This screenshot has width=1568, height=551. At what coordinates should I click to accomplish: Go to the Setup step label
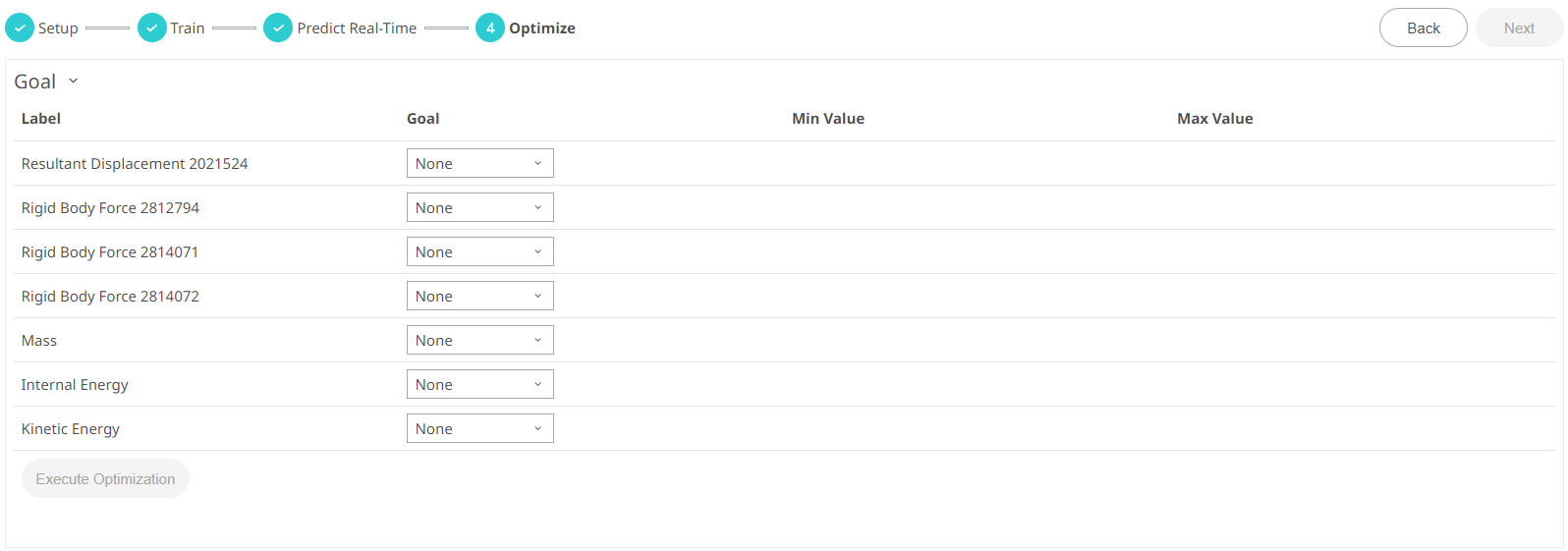coord(58,28)
